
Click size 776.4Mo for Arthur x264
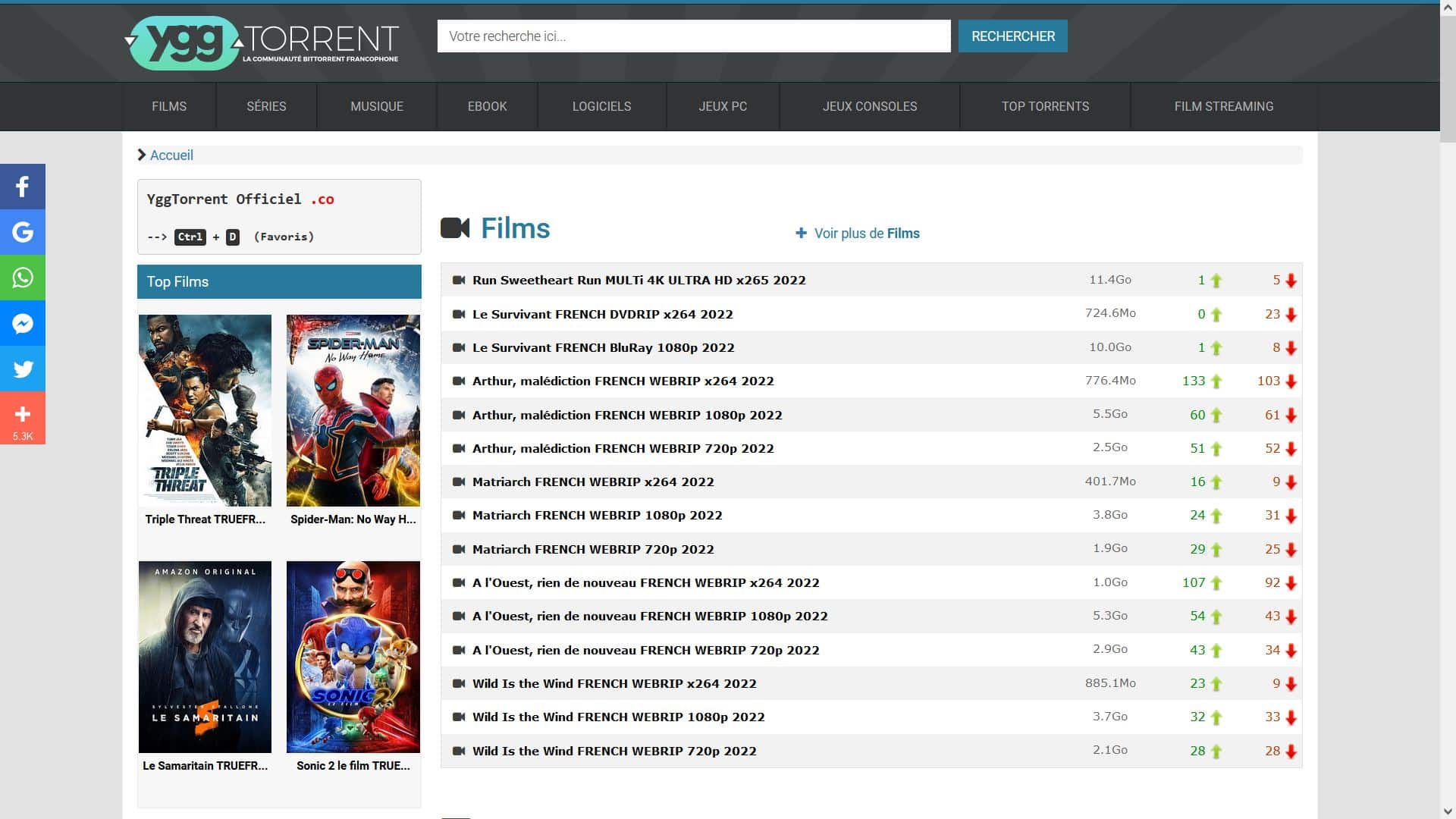[x=1110, y=381]
